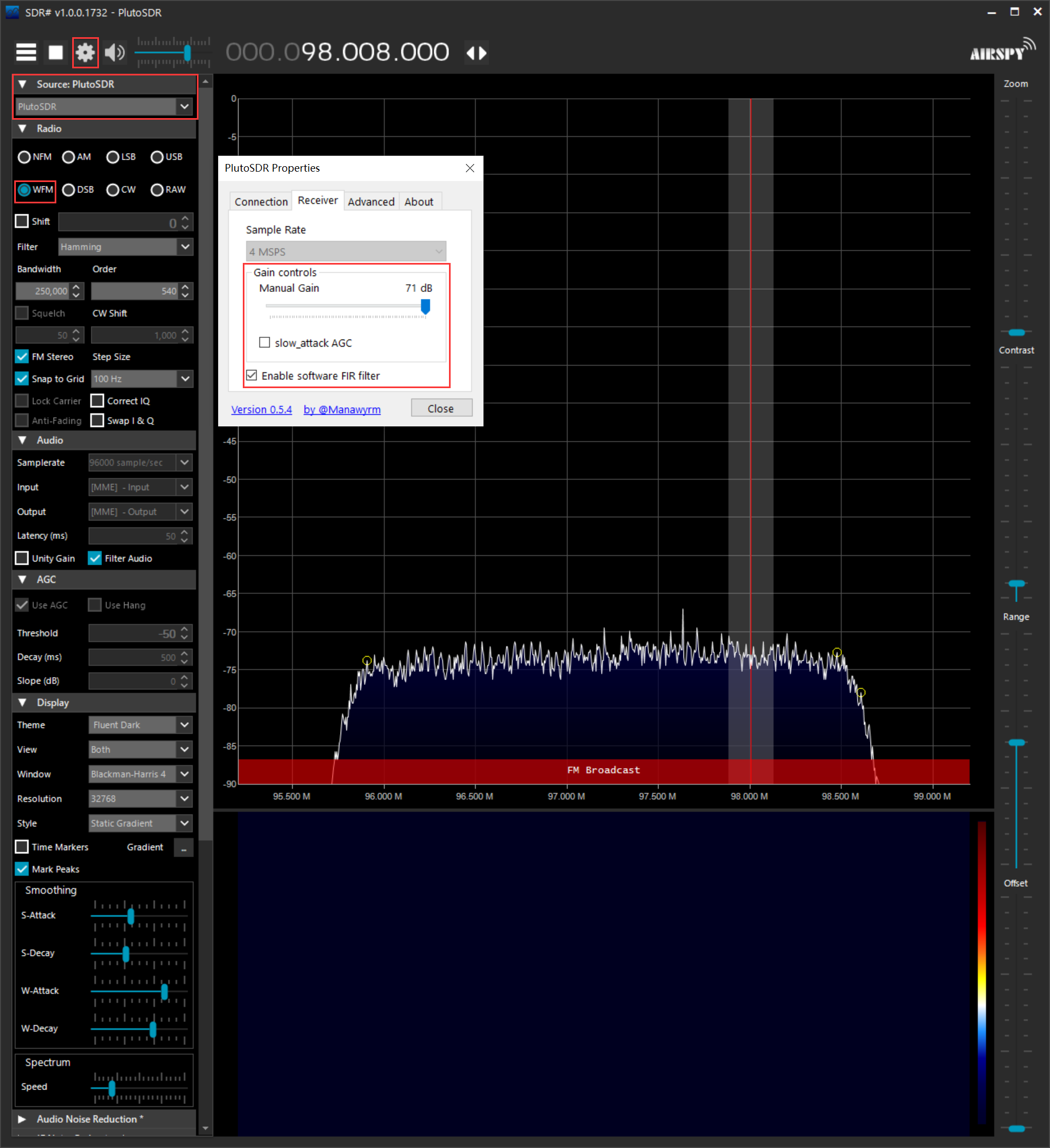This screenshot has height=1148, width=1050.
Task: Close the PlutoSDR Properties dialog
Action: pos(470,168)
